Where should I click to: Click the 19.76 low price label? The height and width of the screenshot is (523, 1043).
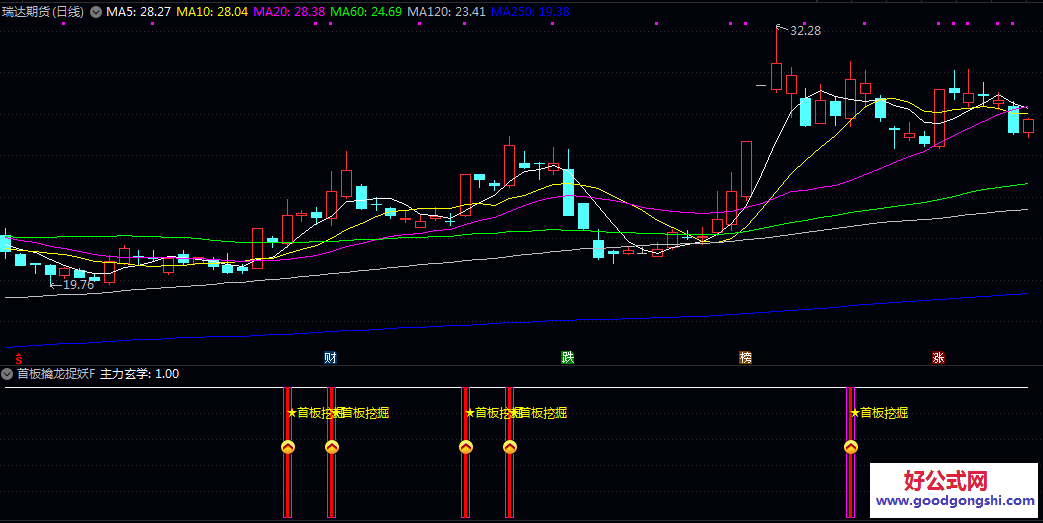77,285
